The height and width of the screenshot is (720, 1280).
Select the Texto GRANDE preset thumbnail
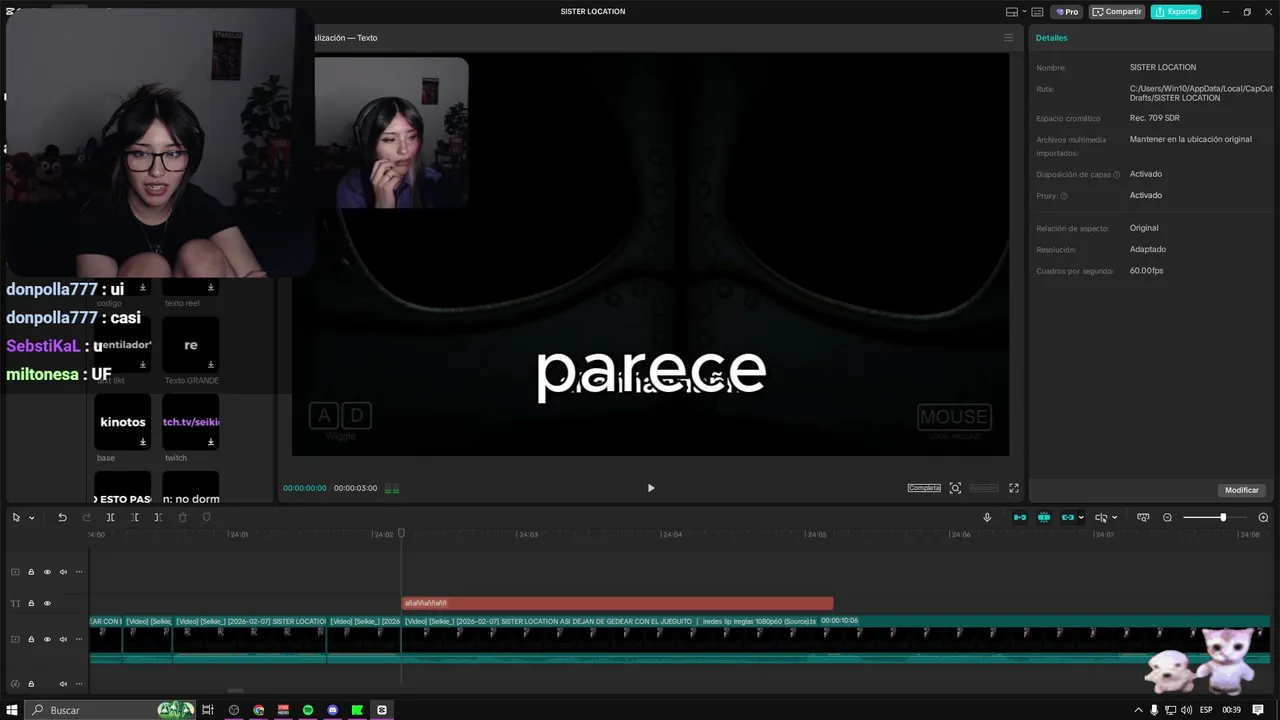pos(191,345)
